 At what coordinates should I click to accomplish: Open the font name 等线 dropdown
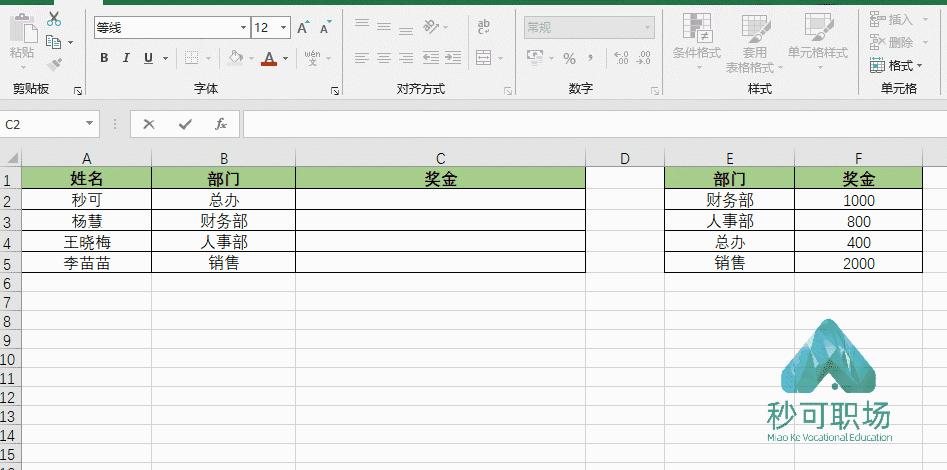pos(243,28)
